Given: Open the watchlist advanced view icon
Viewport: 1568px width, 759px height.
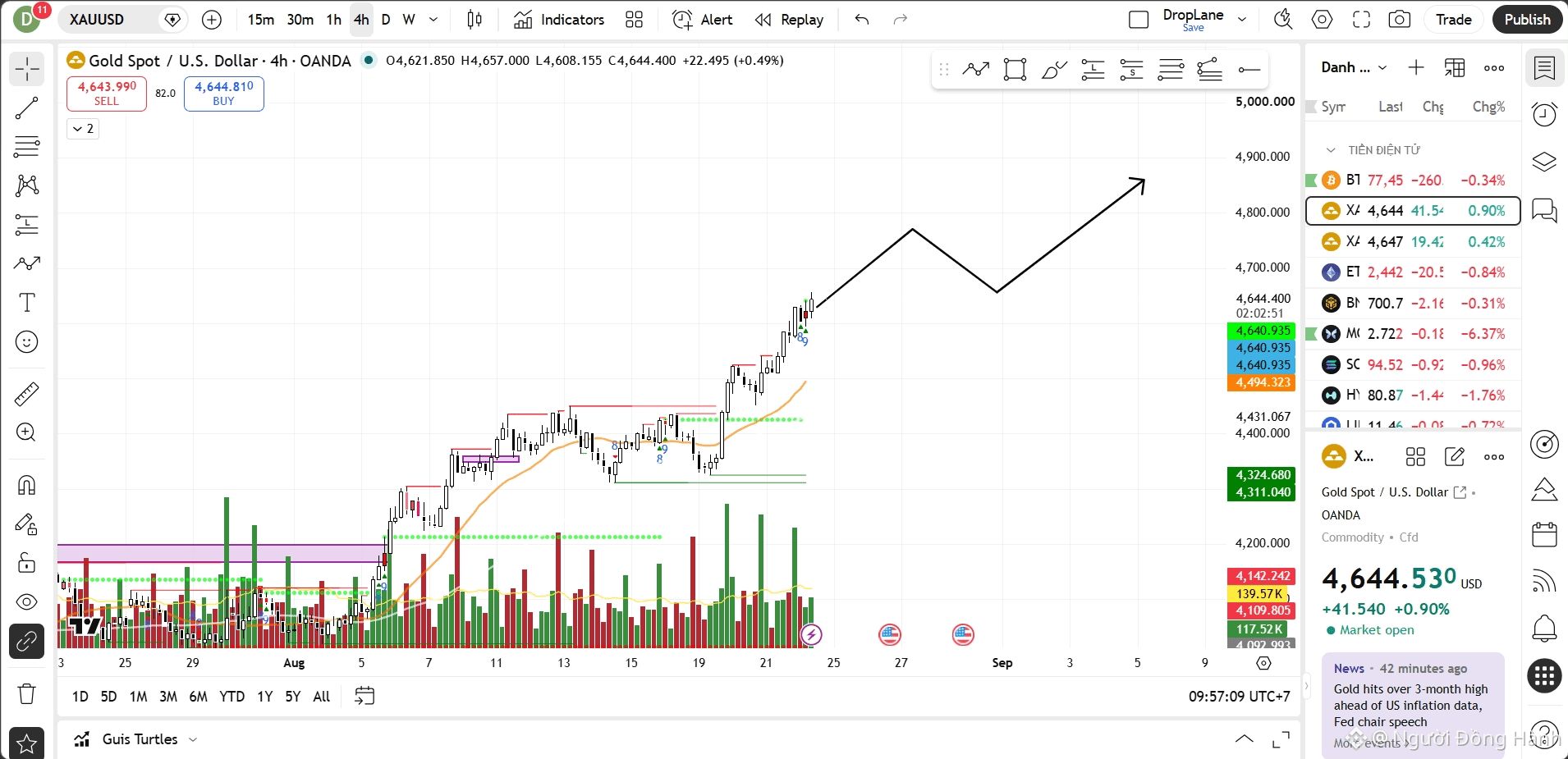Looking at the screenshot, I should click(x=1455, y=68).
